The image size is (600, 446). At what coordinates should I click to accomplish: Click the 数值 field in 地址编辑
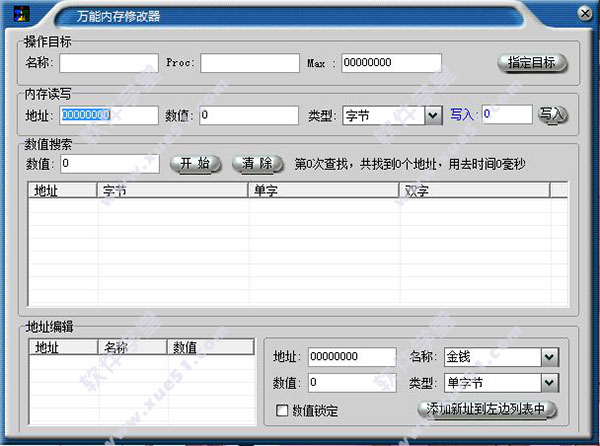tap(352, 383)
